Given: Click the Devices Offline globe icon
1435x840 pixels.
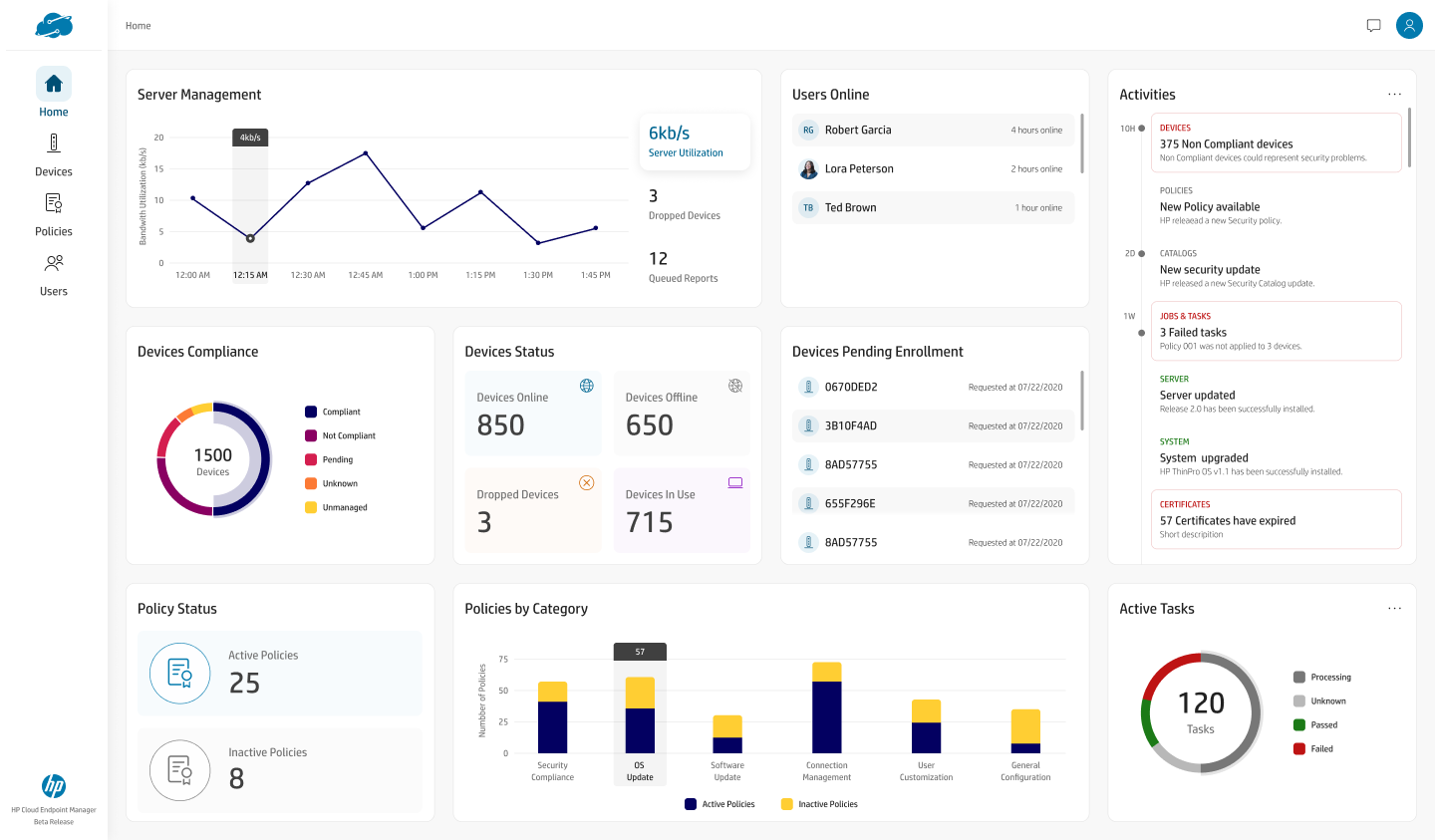Looking at the screenshot, I should click(x=735, y=386).
